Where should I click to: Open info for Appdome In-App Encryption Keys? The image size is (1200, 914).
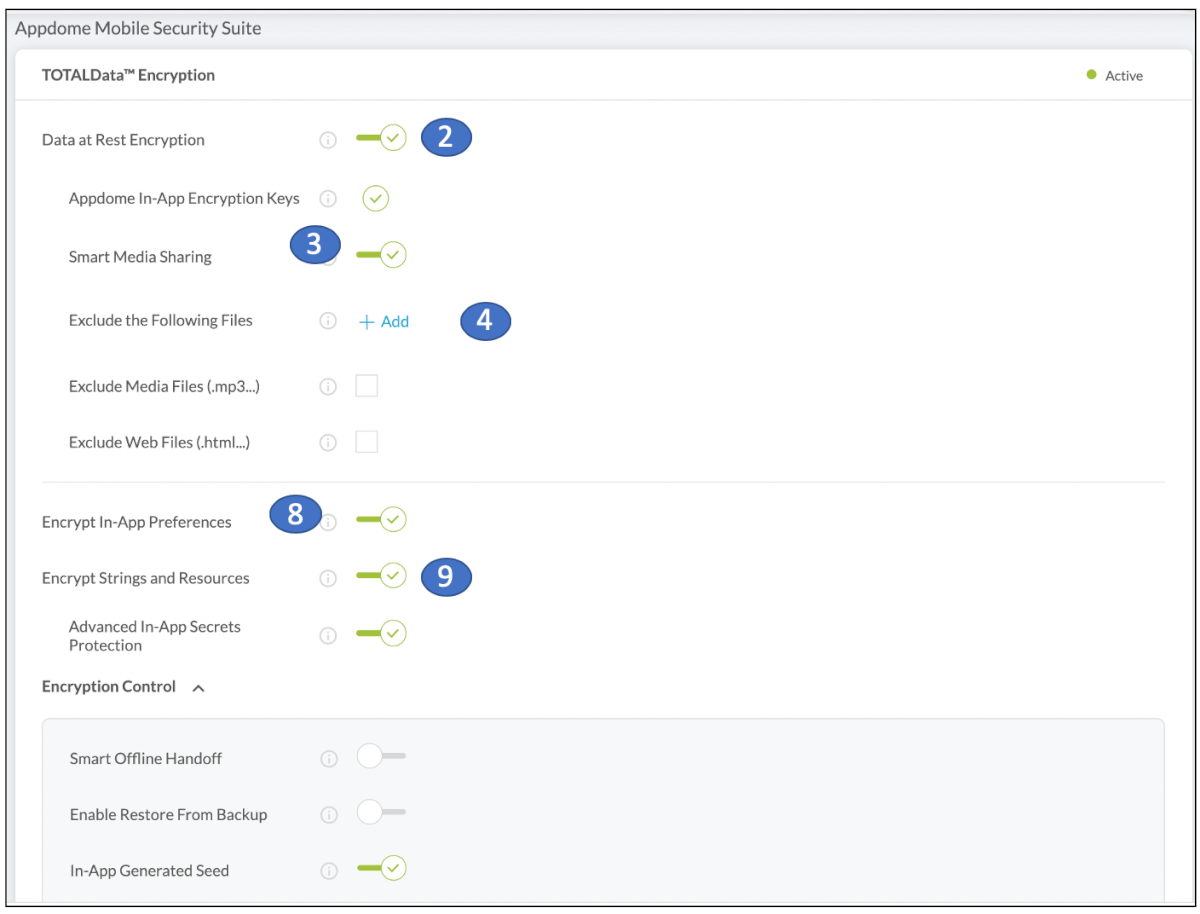[x=328, y=198]
